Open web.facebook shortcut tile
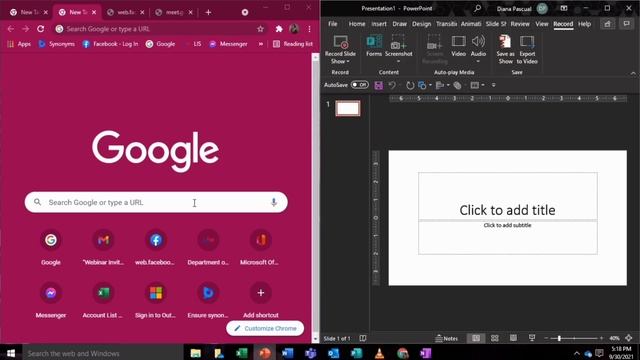Viewport: 640px width, 360px height. [156, 247]
